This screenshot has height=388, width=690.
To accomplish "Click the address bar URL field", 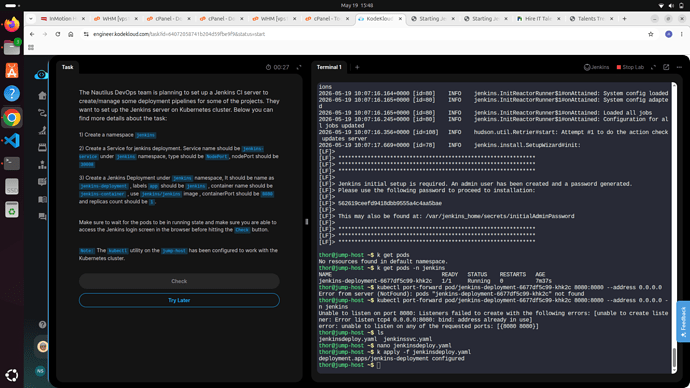I will point(364,34).
